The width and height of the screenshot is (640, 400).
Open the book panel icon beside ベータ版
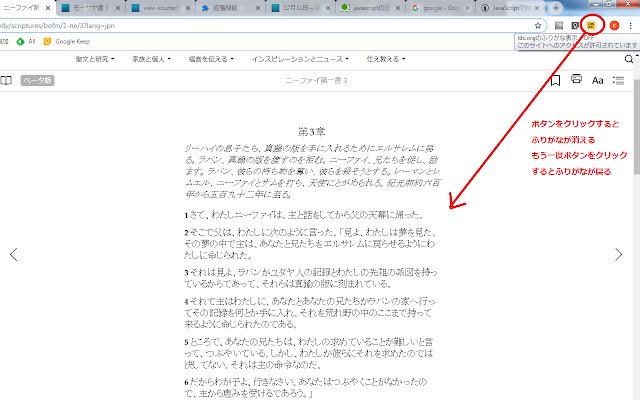6,80
